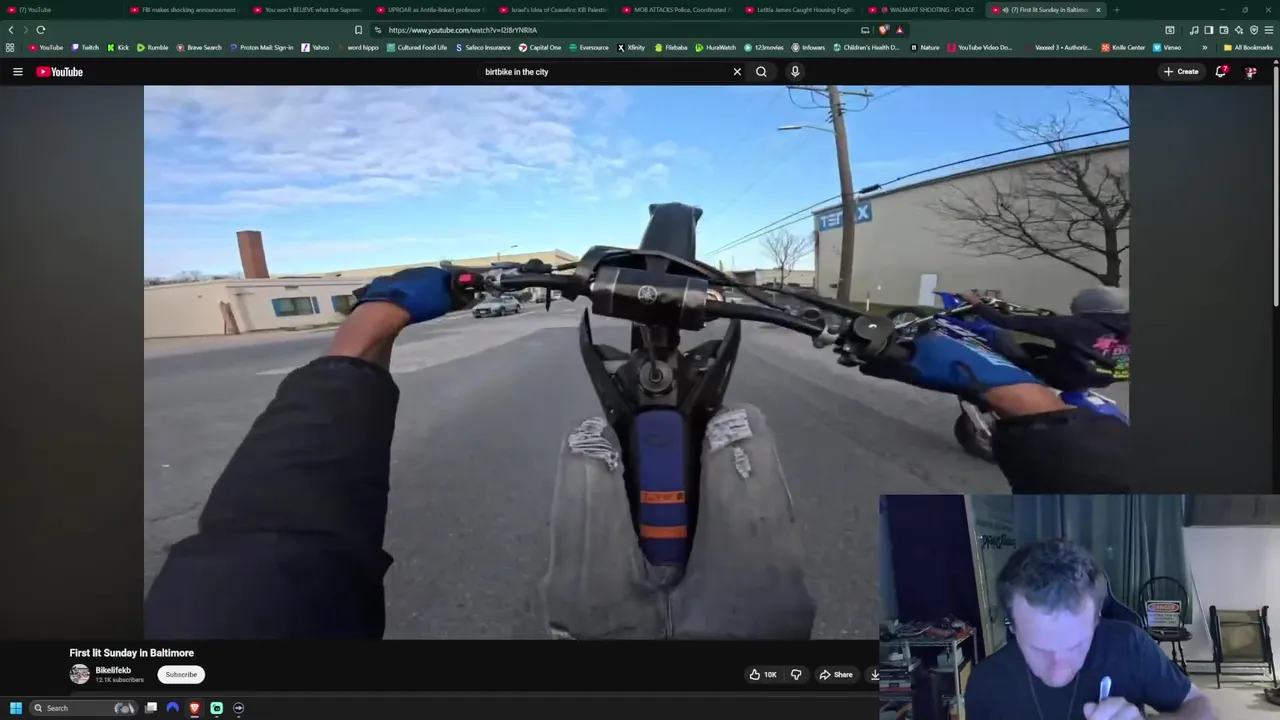
Task: Expand the bookmarks overflow chevron
Action: [x=1204, y=47]
